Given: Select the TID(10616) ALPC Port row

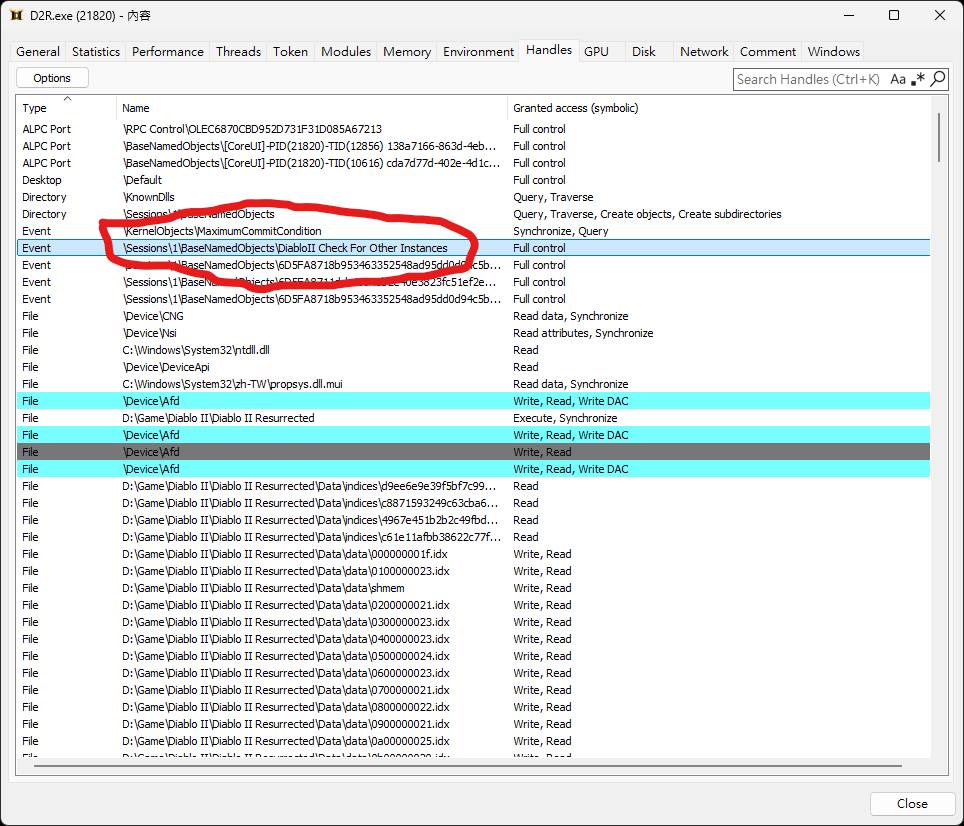Looking at the screenshot, I should (473, 163).
